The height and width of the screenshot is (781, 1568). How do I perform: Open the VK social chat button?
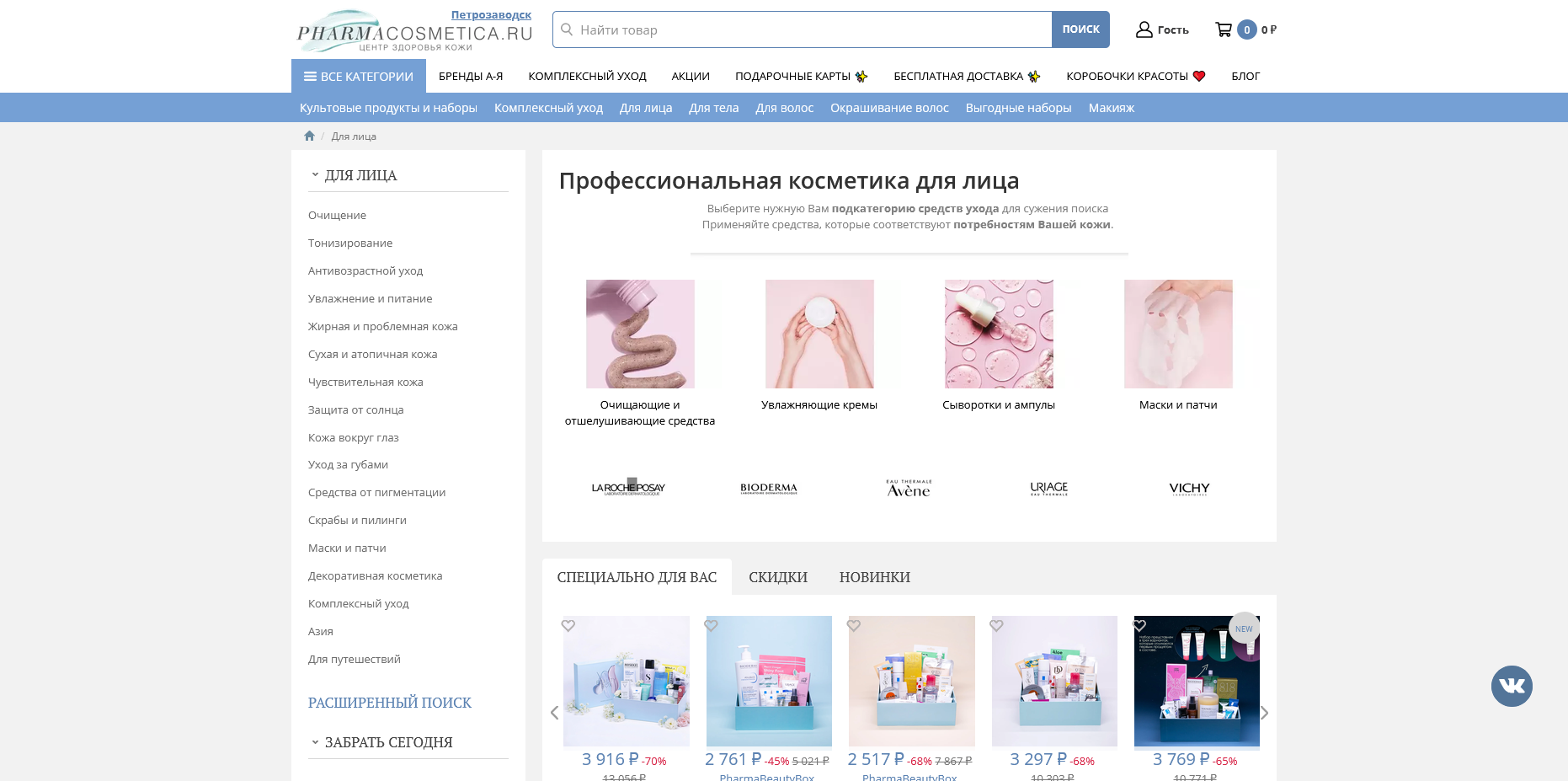pos(1512,686)
